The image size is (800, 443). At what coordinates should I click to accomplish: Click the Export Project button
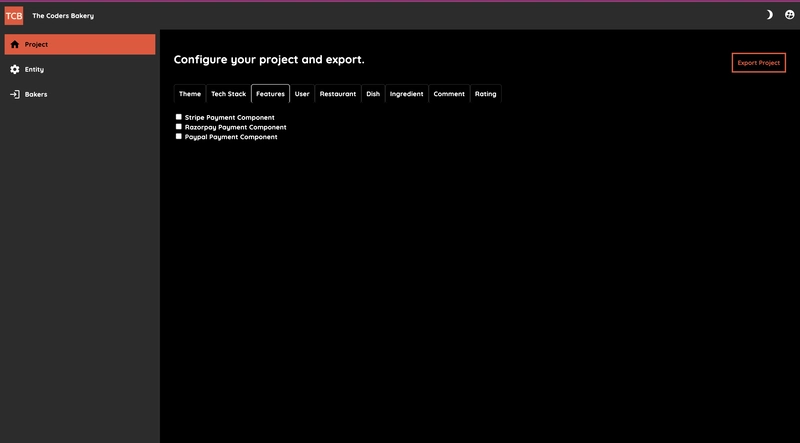(759, 63)
